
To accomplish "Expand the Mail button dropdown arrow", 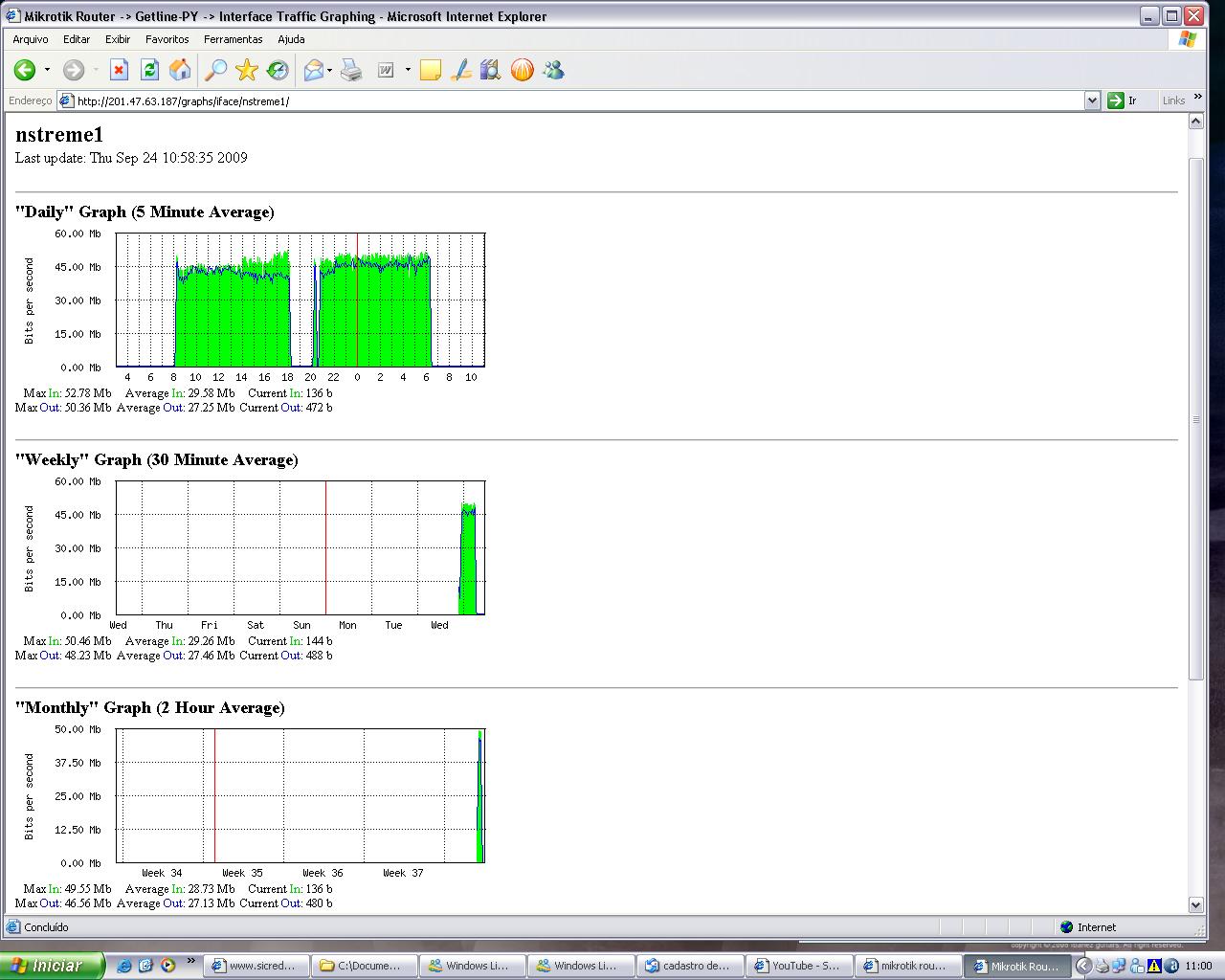I will (x=329, y=70).
